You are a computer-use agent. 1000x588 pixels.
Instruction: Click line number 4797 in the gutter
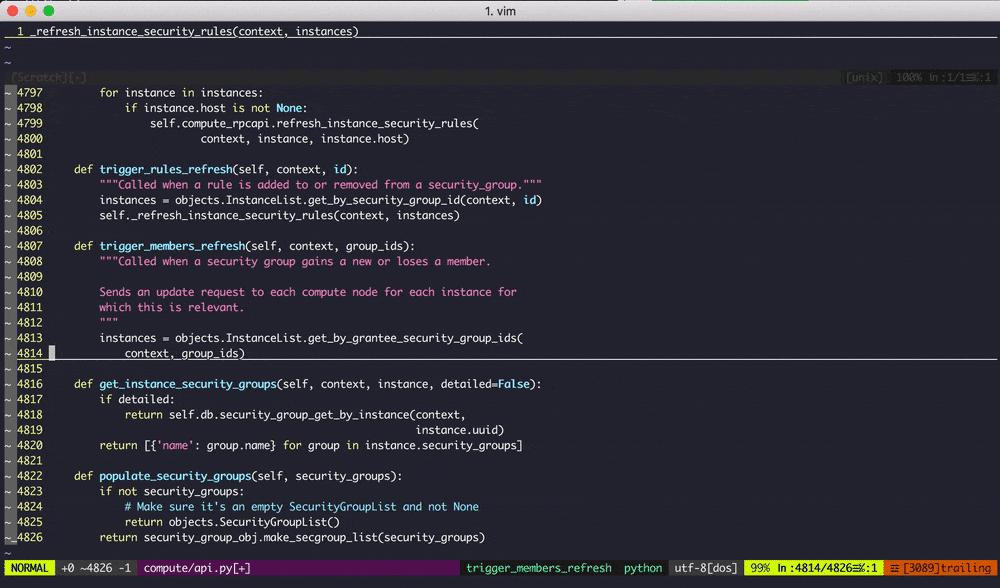[x=30, y=92]
